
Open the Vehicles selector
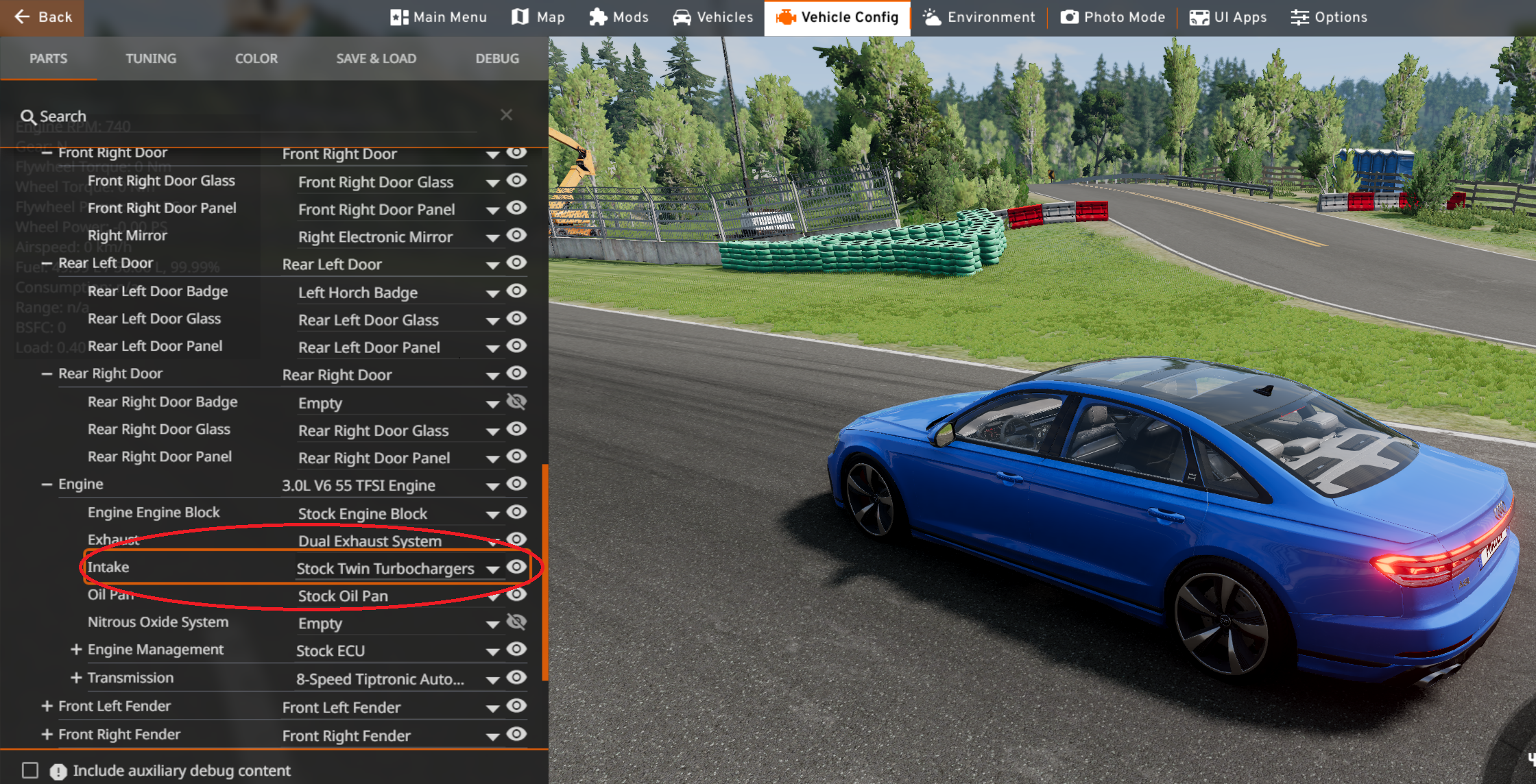[712, 17]
